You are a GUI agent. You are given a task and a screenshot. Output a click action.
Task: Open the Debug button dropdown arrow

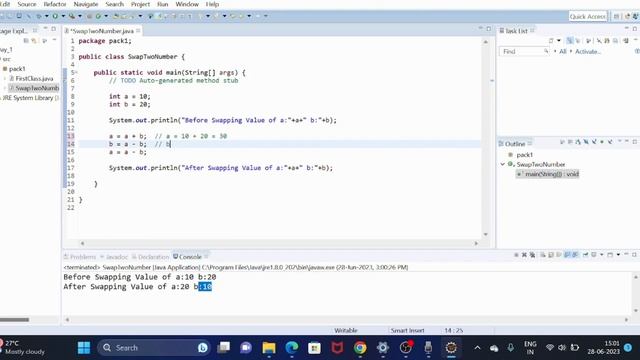point(46,16)
